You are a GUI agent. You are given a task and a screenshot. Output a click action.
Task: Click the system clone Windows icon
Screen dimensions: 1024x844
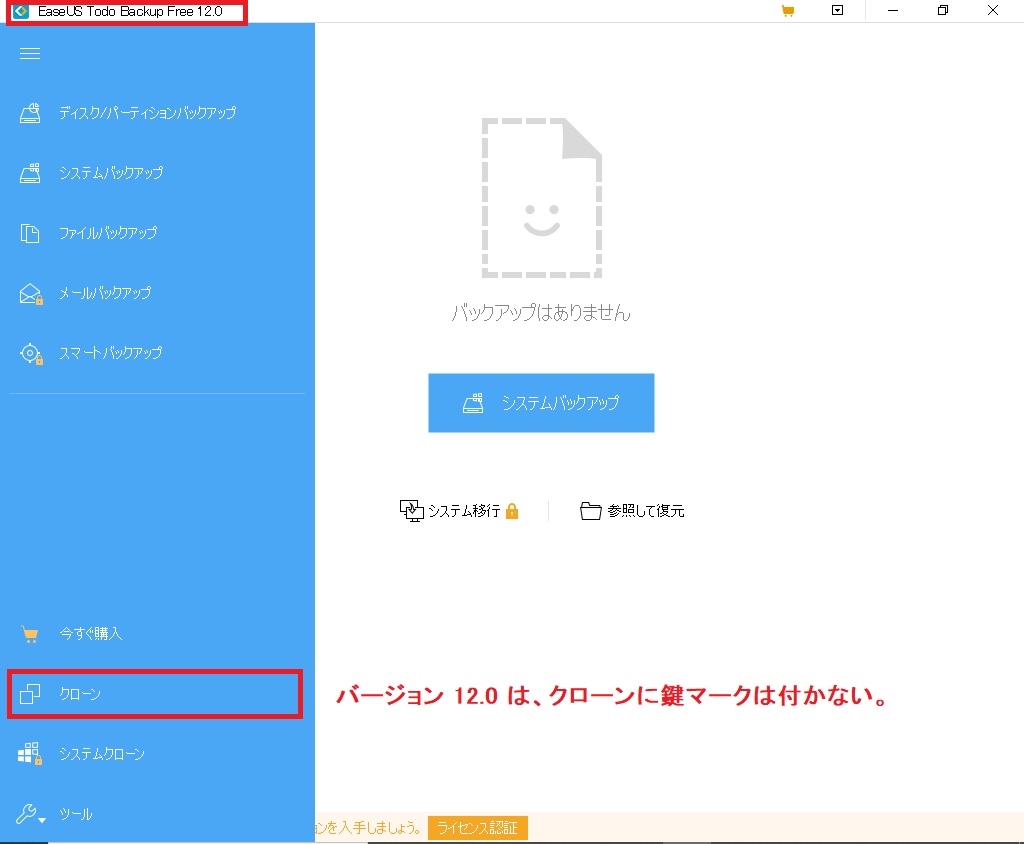point(30,754)
